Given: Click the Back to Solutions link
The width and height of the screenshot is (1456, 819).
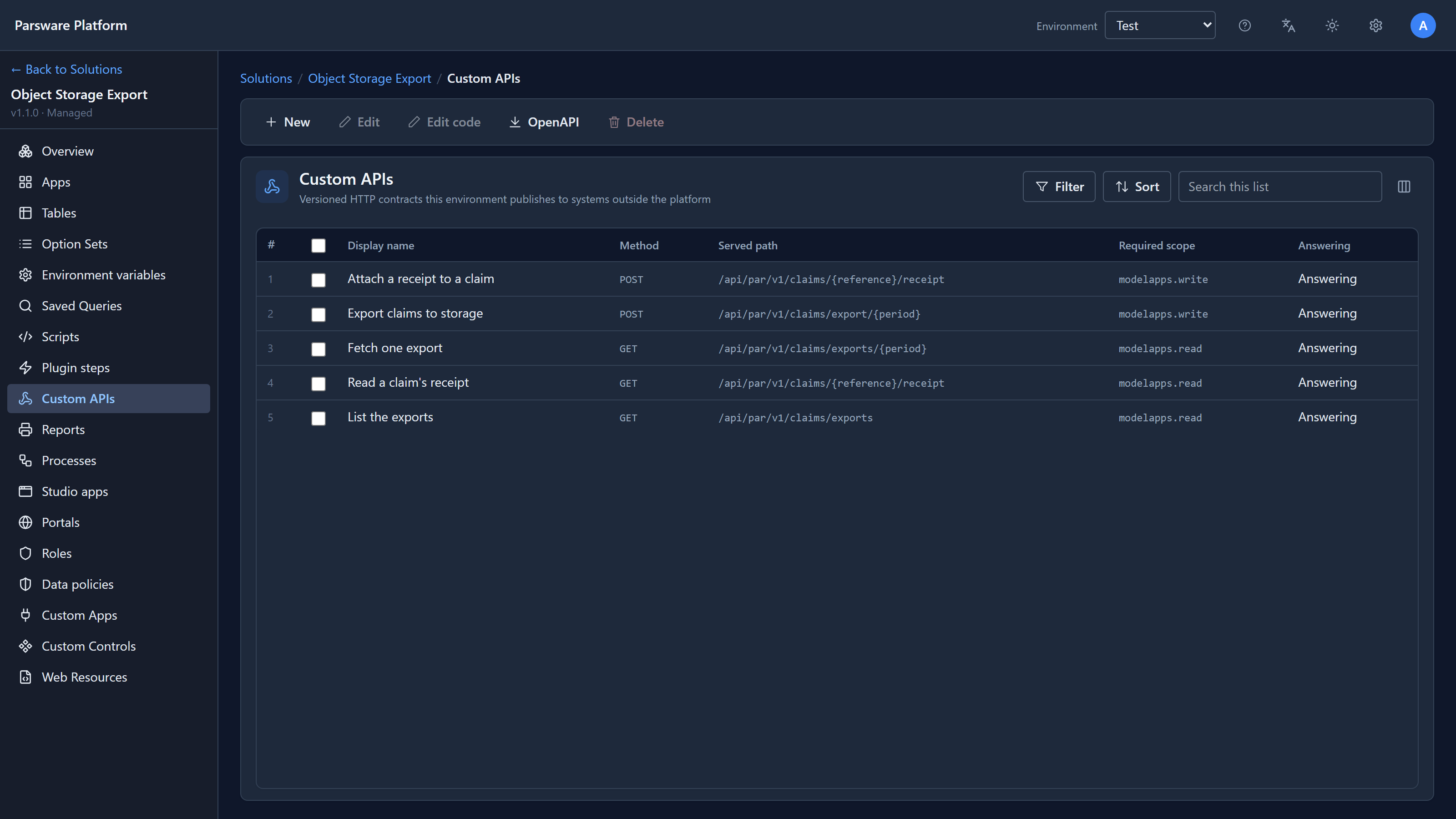Looking at the screenshot, I should point(67,69).
